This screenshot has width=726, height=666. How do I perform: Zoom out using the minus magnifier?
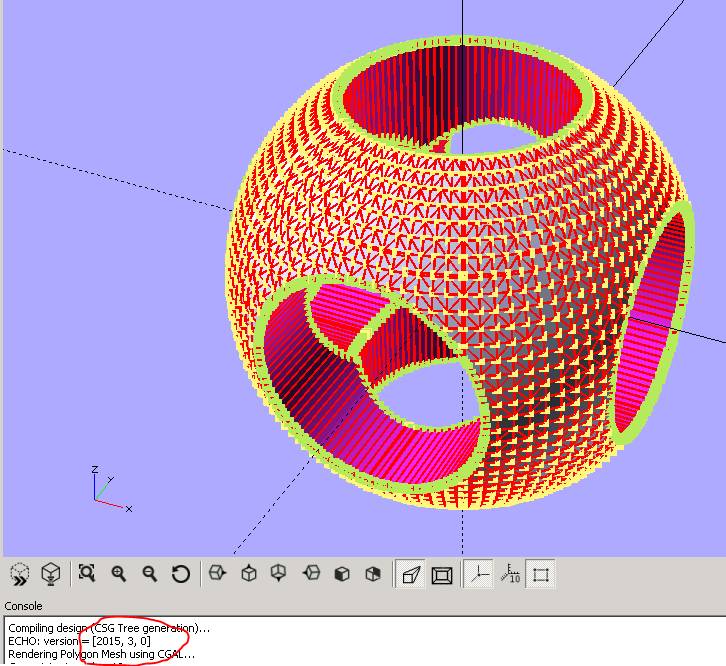pos(150,574)
